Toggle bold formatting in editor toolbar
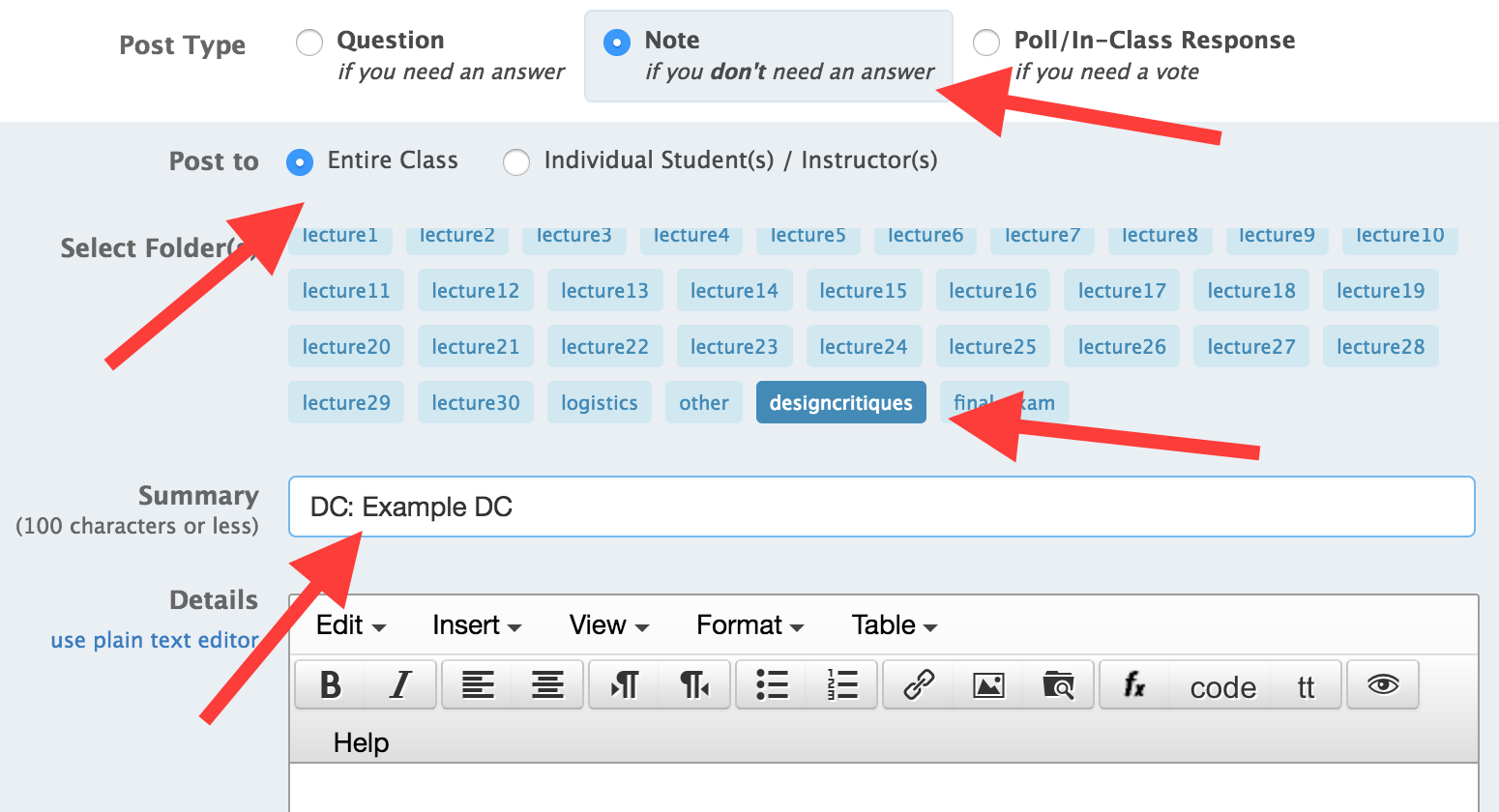Screen dimensions: 1499x812 point(331,685)
